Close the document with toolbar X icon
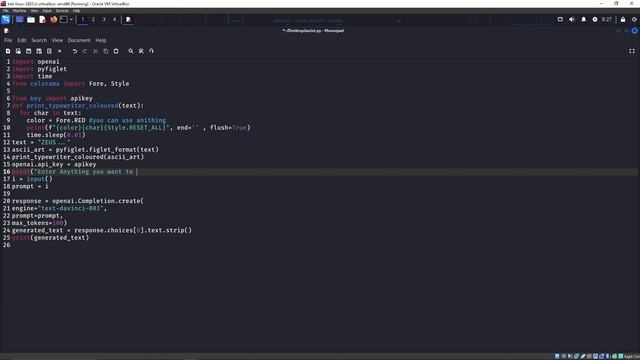 pyautogui.click(x=60, y=51)
